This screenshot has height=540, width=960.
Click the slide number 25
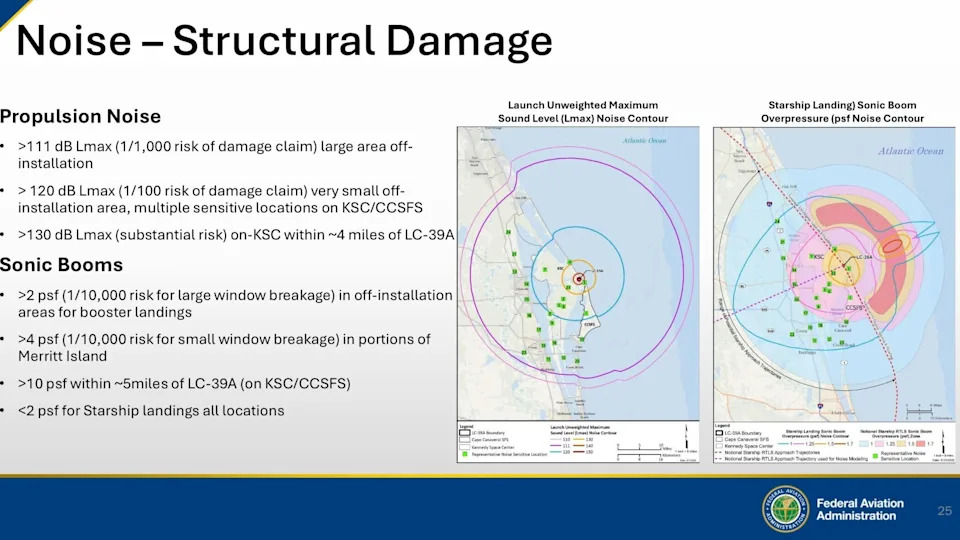pyautogui.click(x=944, y=511)
